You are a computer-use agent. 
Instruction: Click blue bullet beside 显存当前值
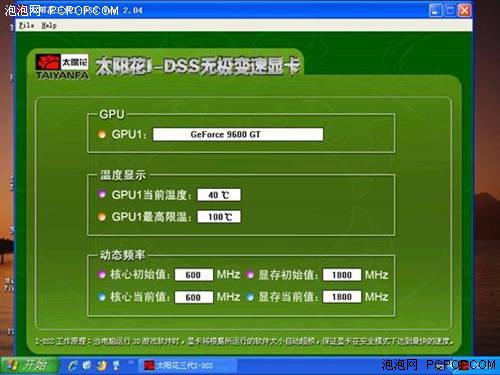point(250,297)
